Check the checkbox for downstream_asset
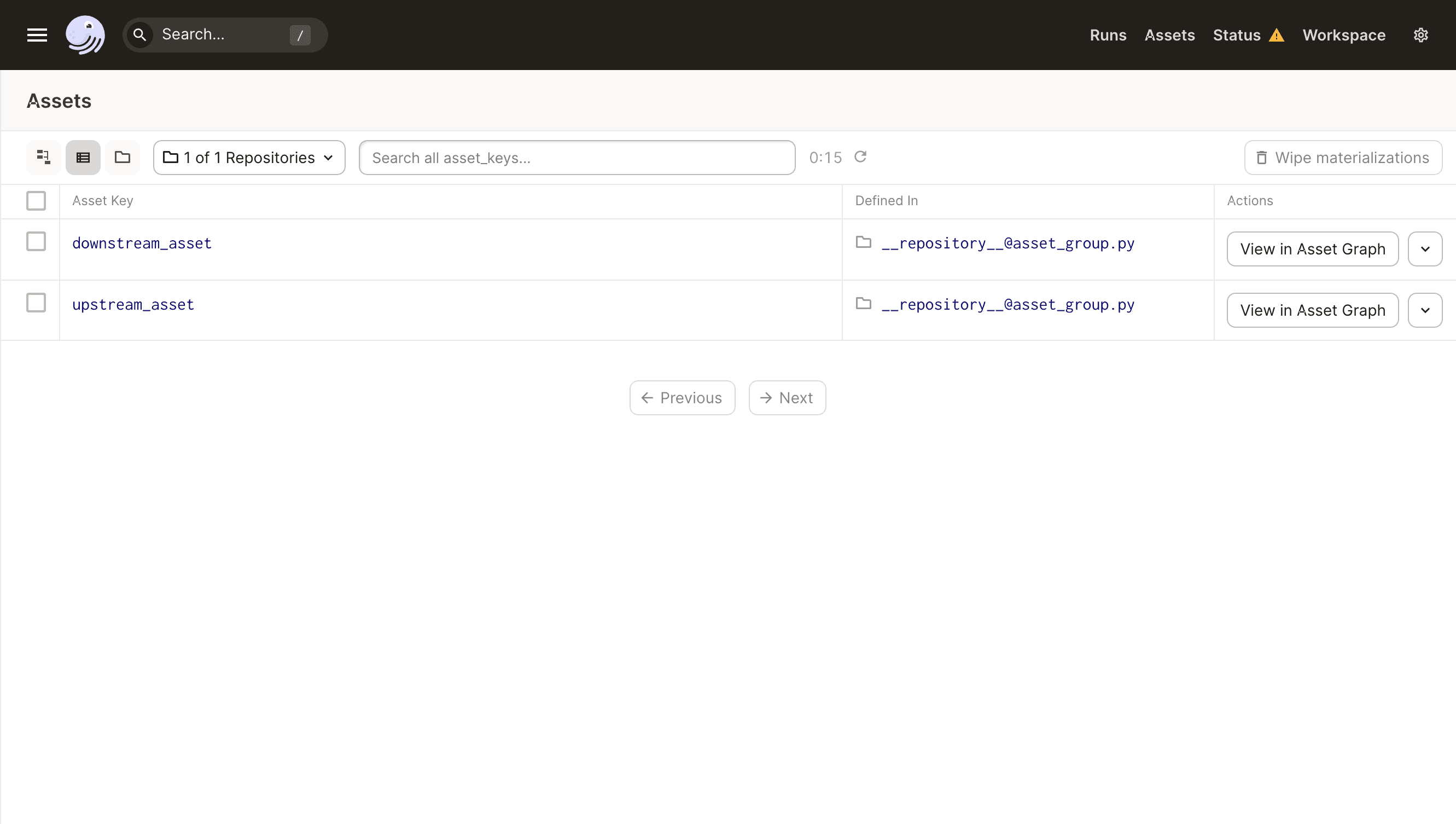The height and width of the screenshot is (824, 1456). (x=36, y=241)
